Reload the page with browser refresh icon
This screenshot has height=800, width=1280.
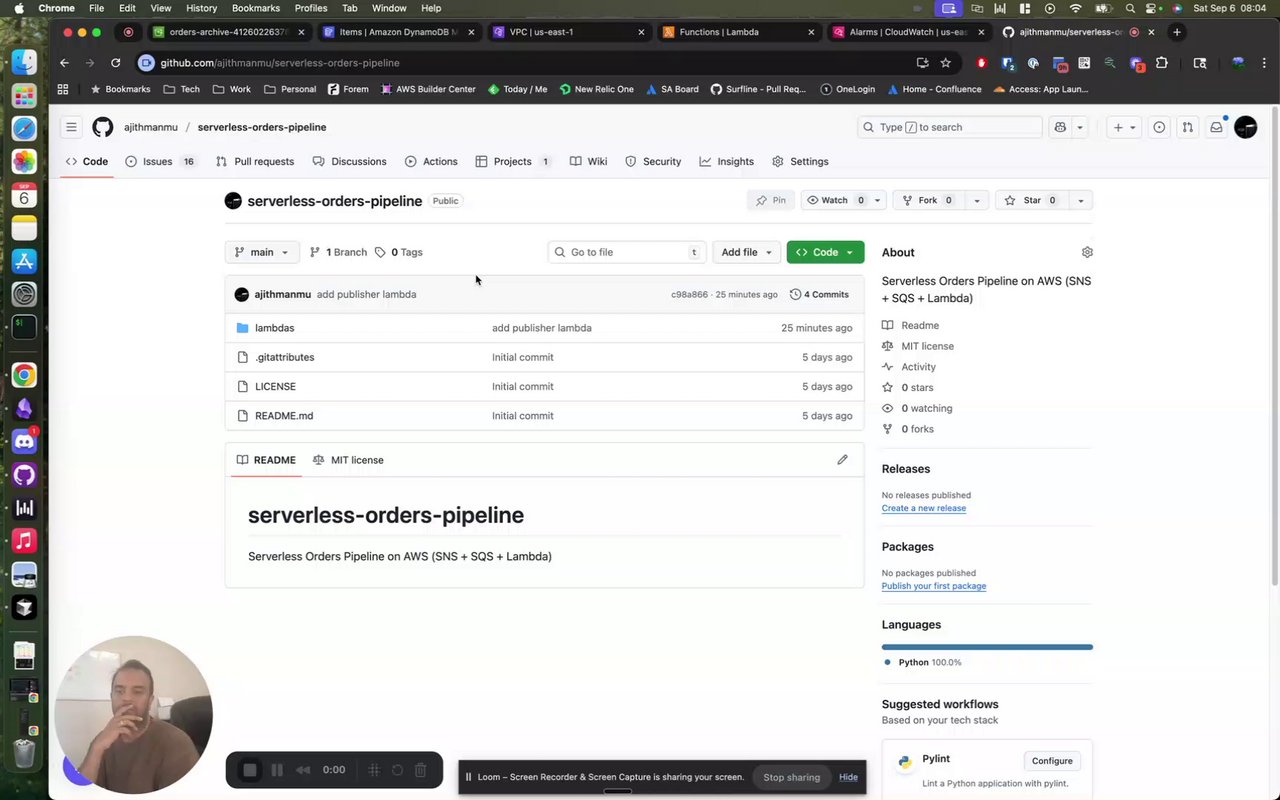pyautogui.click(x=115, y=62)
